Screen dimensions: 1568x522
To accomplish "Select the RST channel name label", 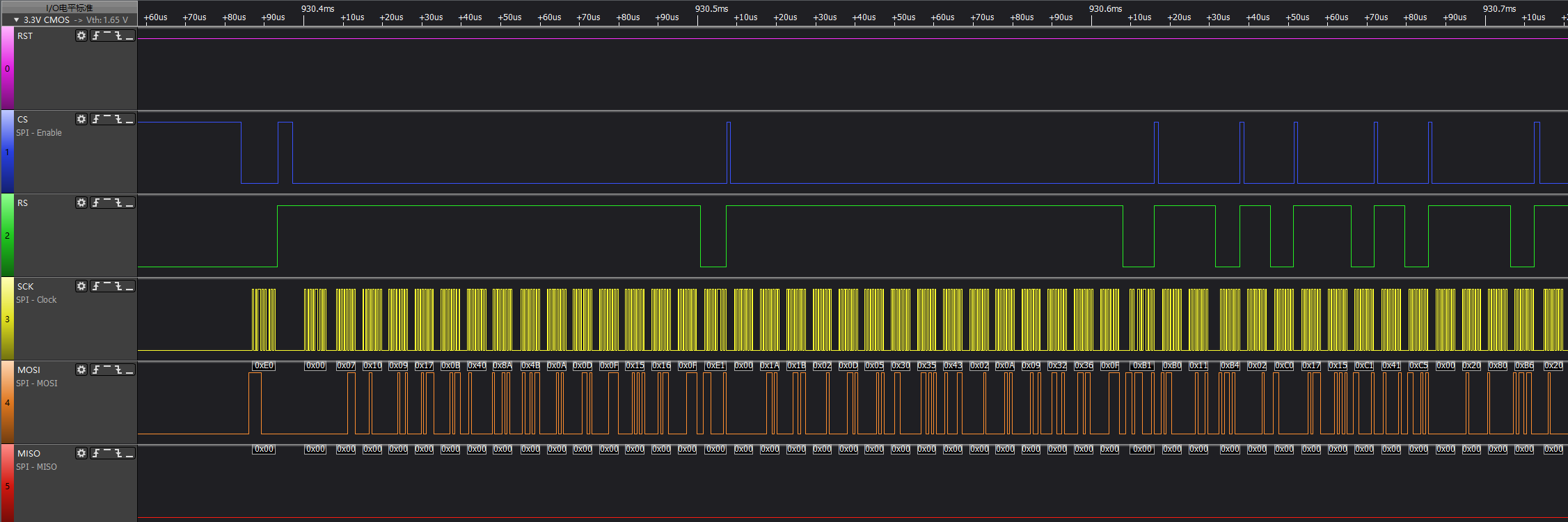I will point(25,36).
